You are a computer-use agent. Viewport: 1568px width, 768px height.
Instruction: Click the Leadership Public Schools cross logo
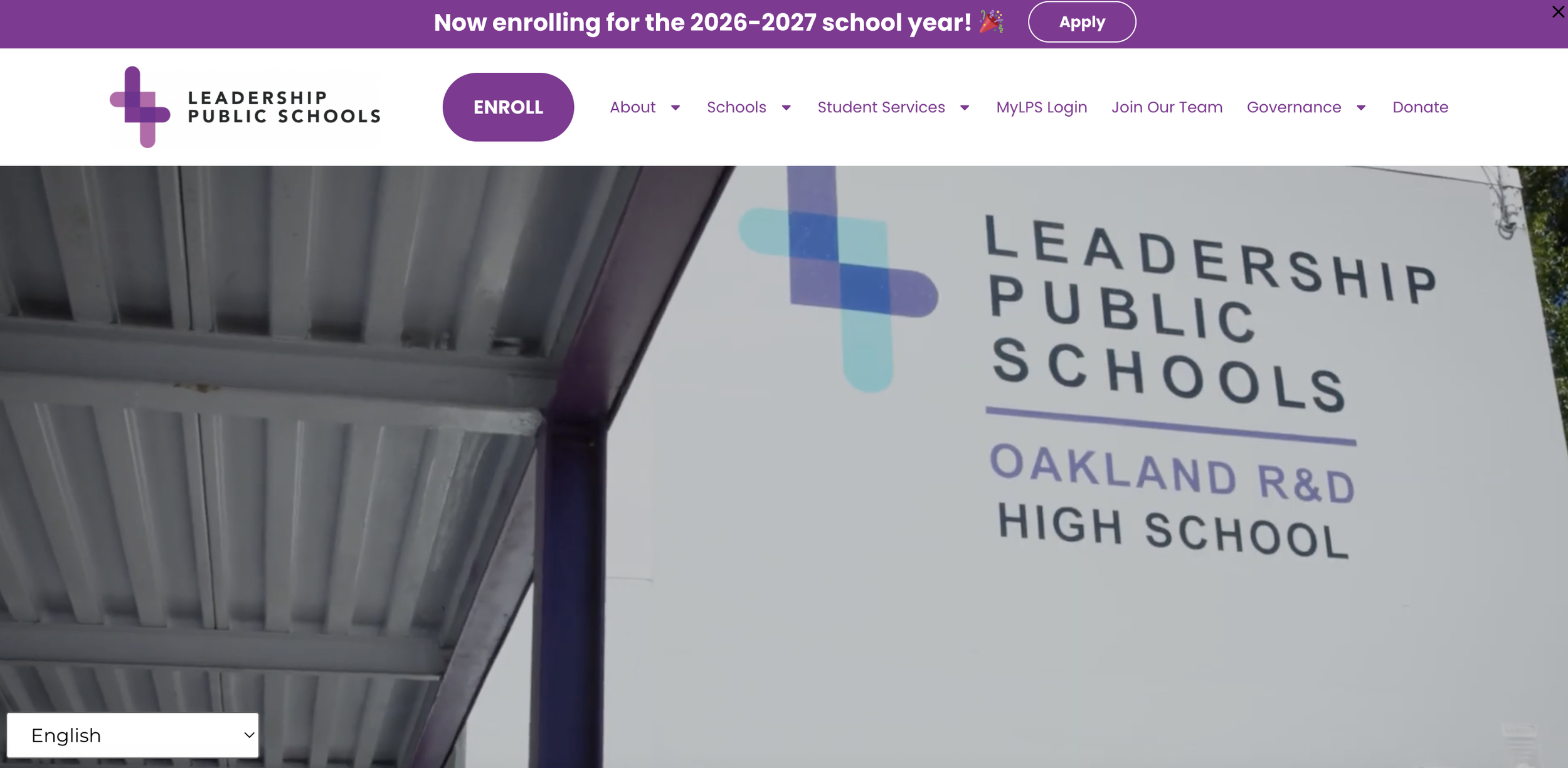140,107
